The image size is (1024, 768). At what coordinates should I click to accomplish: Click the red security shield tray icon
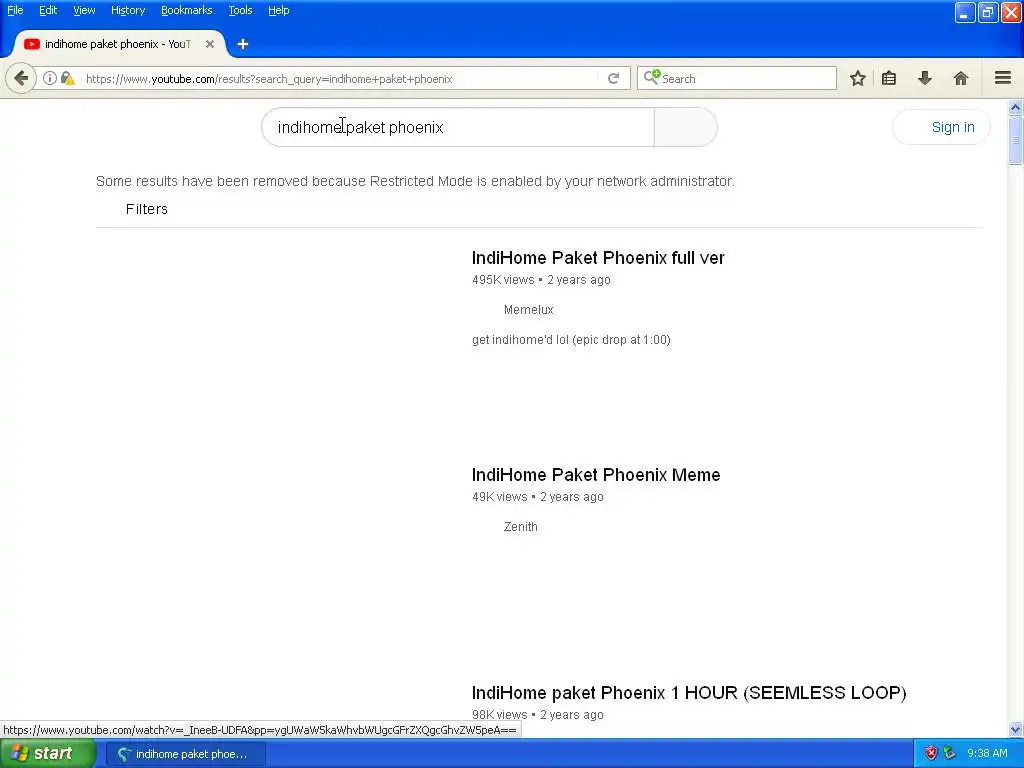tap(931, 753)
